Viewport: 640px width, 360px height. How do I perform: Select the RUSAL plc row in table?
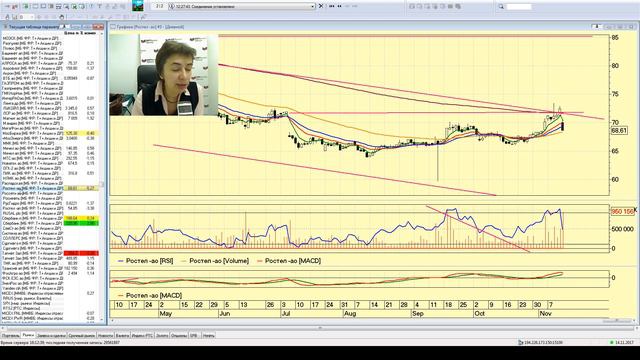point(50,213)
